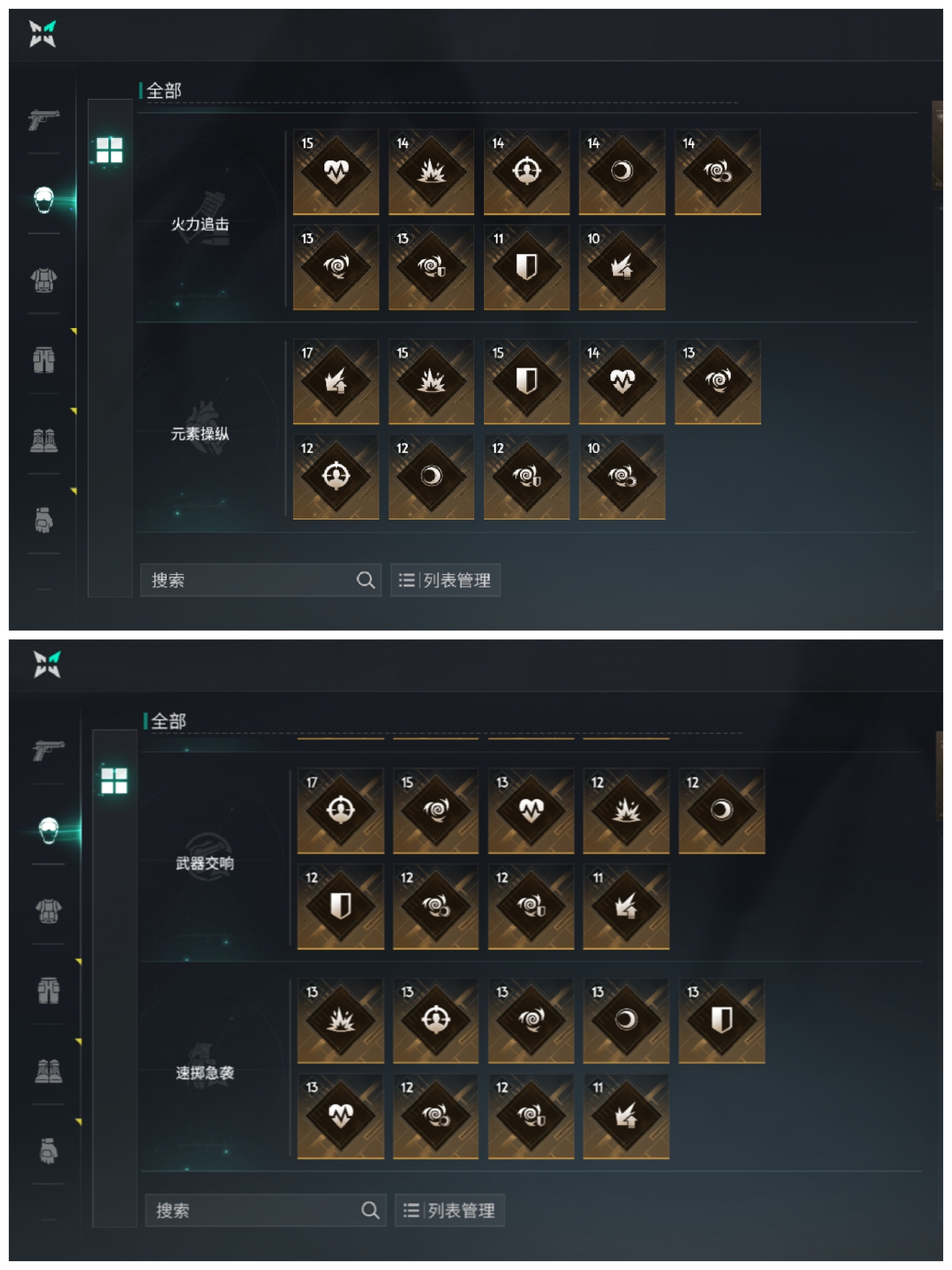This screenshot has height=1270, width=952.
Task: Select the gloves category in top sidebar
Action: [x=44, y=520]
